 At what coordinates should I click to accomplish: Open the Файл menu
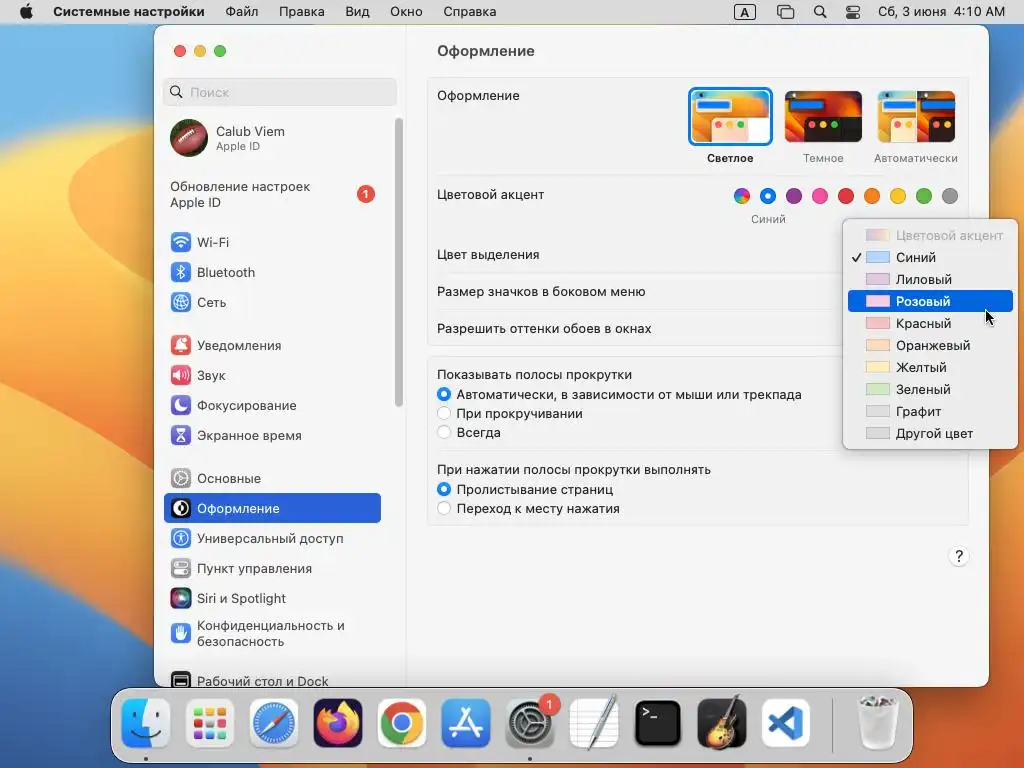242,12
